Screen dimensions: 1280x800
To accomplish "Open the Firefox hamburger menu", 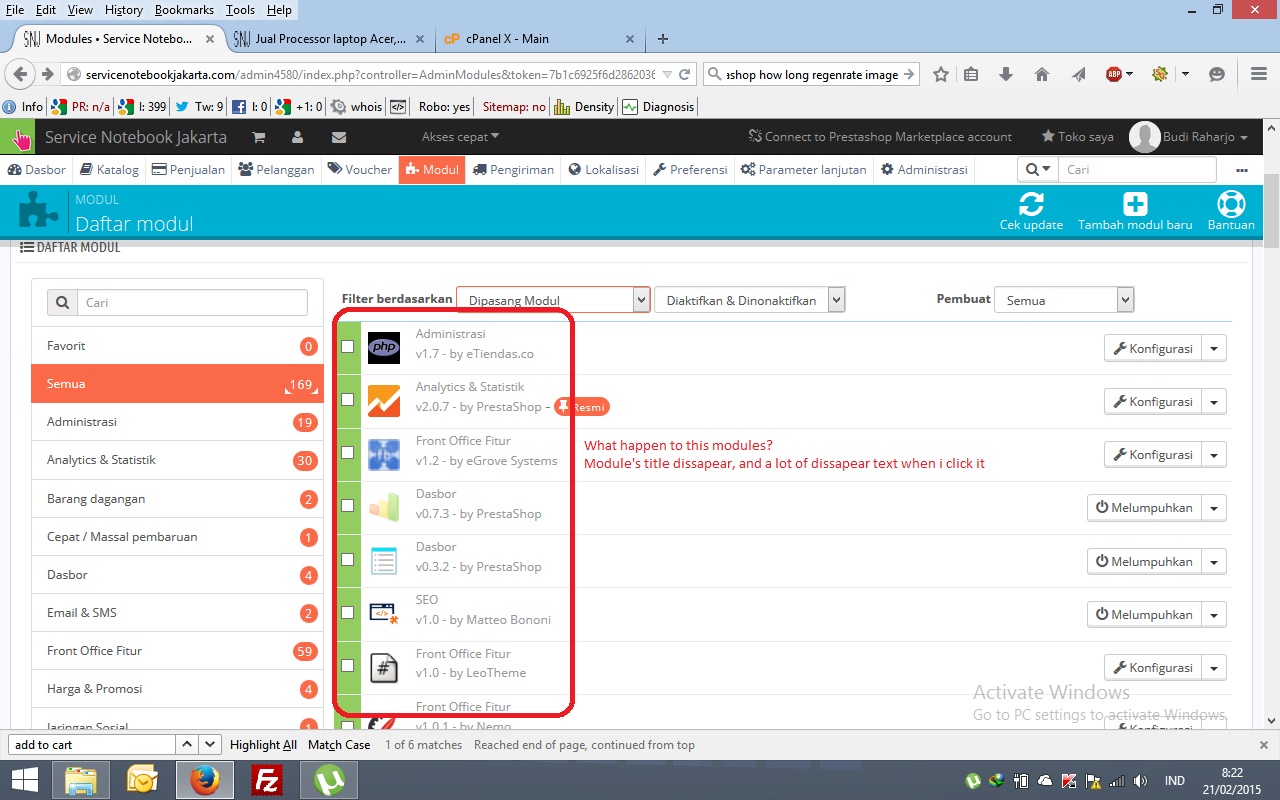I will pyautogui.click(x=1259, y=74).
